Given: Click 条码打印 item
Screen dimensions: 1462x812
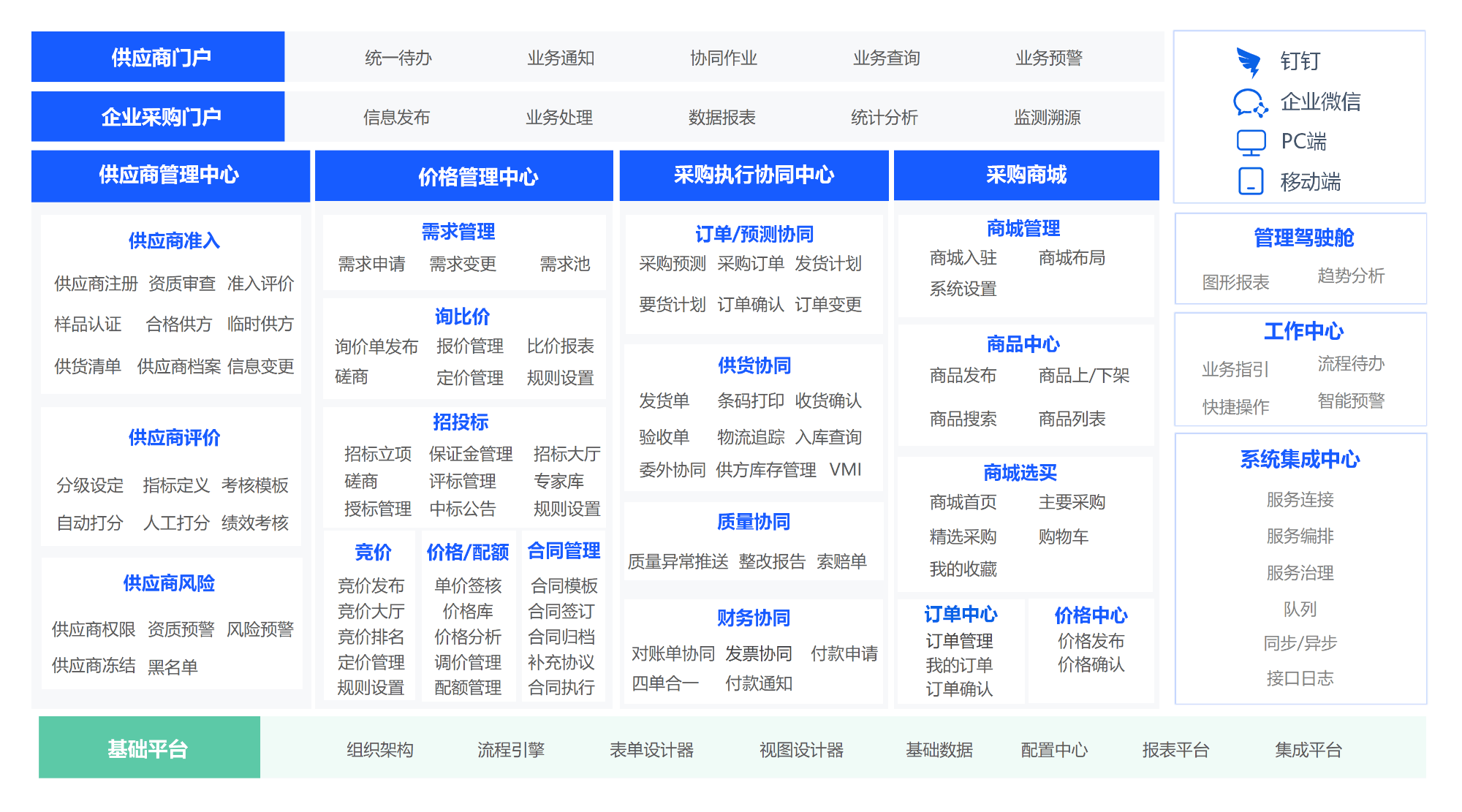Looking at the screenshot, I should pyautogui.click(x=751, y=401).
